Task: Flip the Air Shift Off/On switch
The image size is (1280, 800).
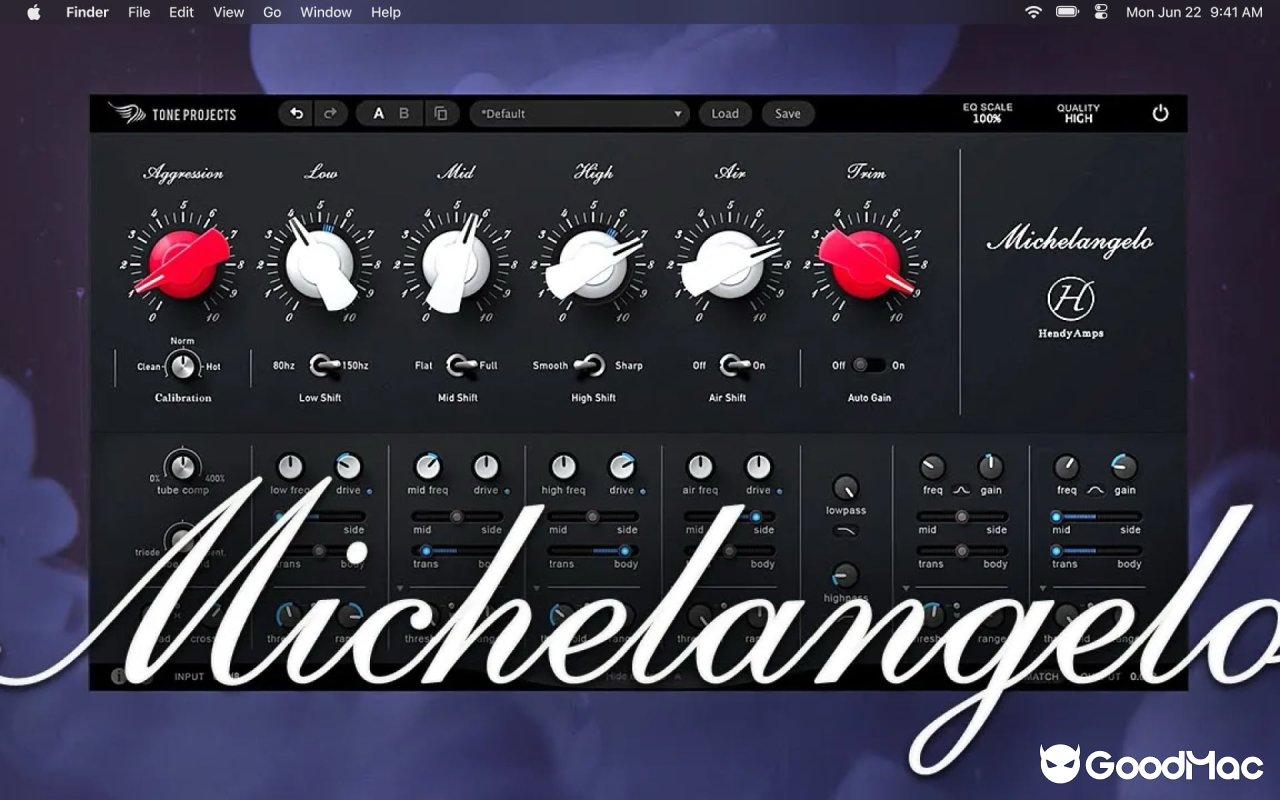Action: [734, 366]
